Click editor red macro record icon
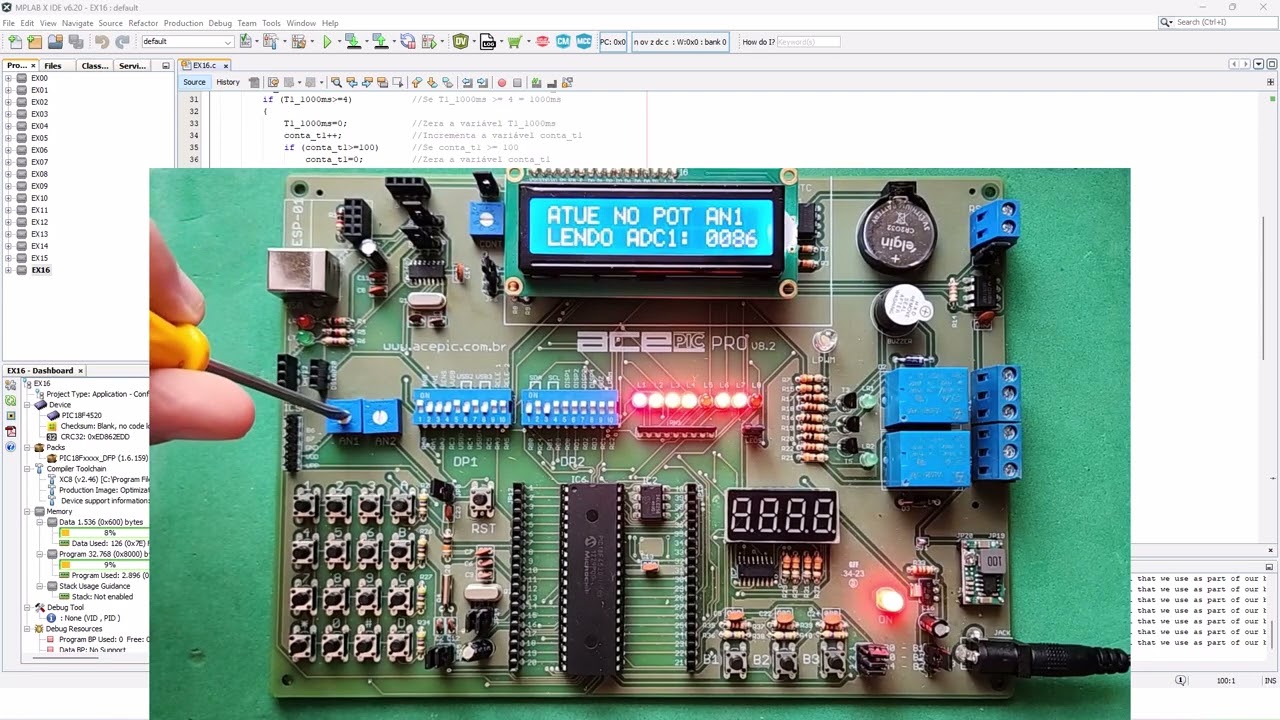Screen dimensions: 1280x720 pos(502,82)
